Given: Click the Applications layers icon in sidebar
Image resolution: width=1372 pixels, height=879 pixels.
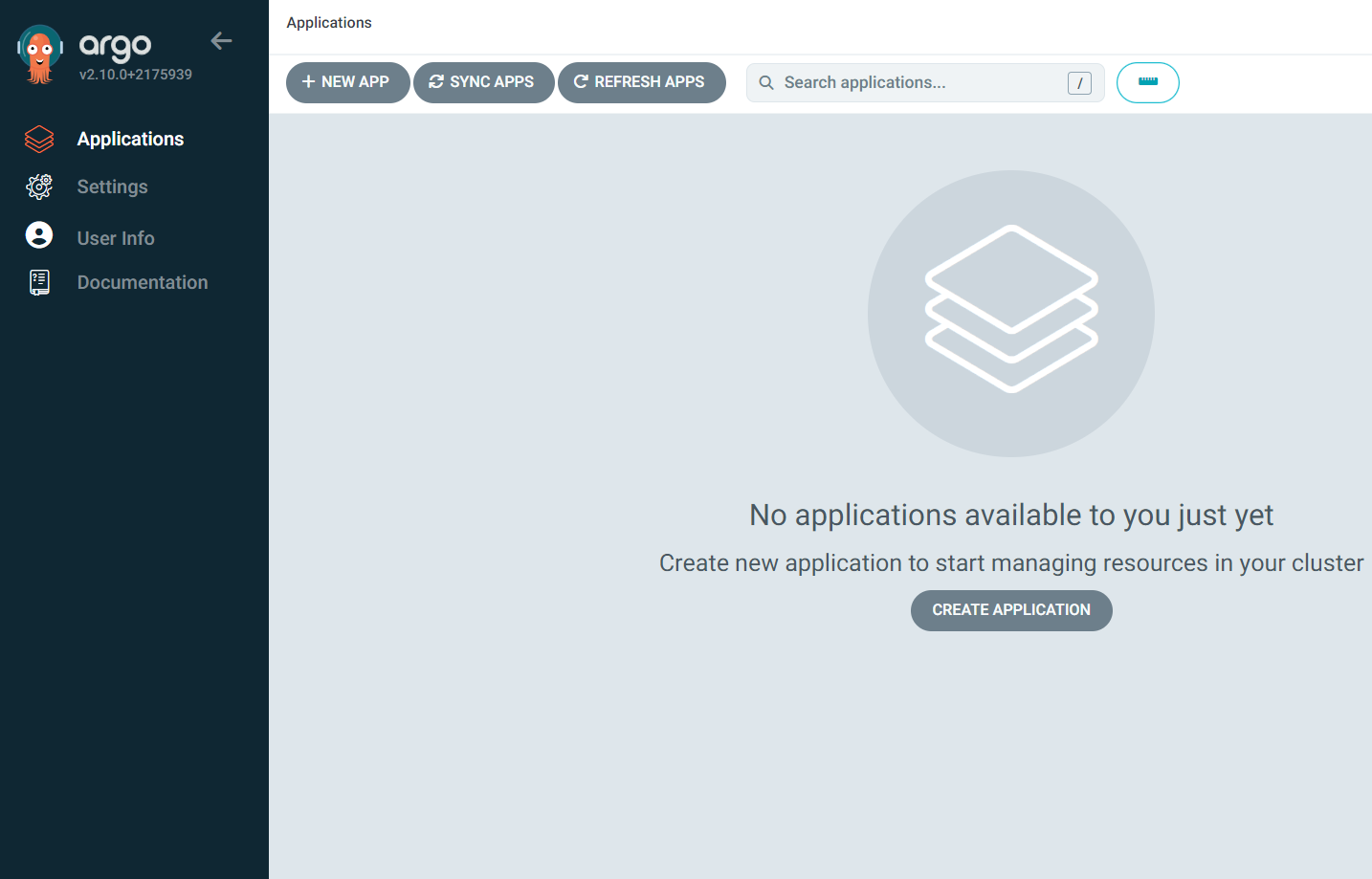Looking at the screenshot, I should [39, 139].
